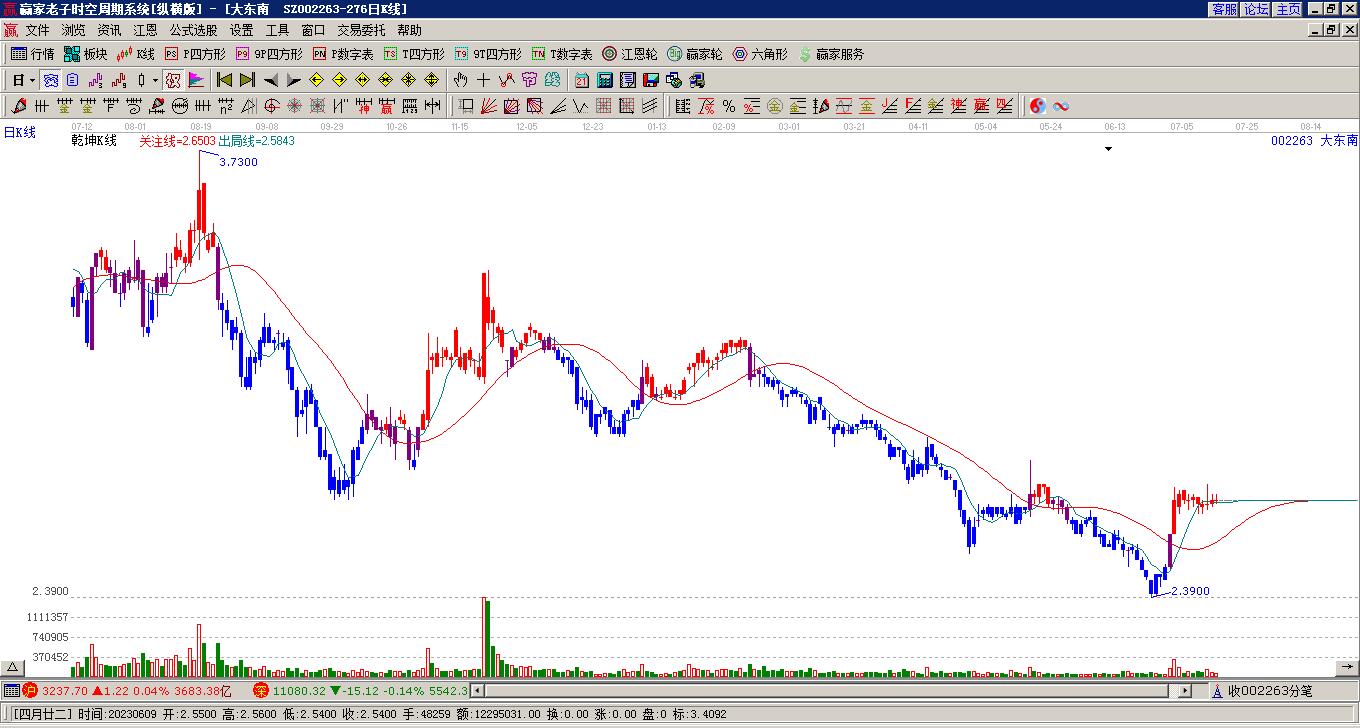Open the calculator icon
Screen dimensions: 1360x728
tap(605, 80)
